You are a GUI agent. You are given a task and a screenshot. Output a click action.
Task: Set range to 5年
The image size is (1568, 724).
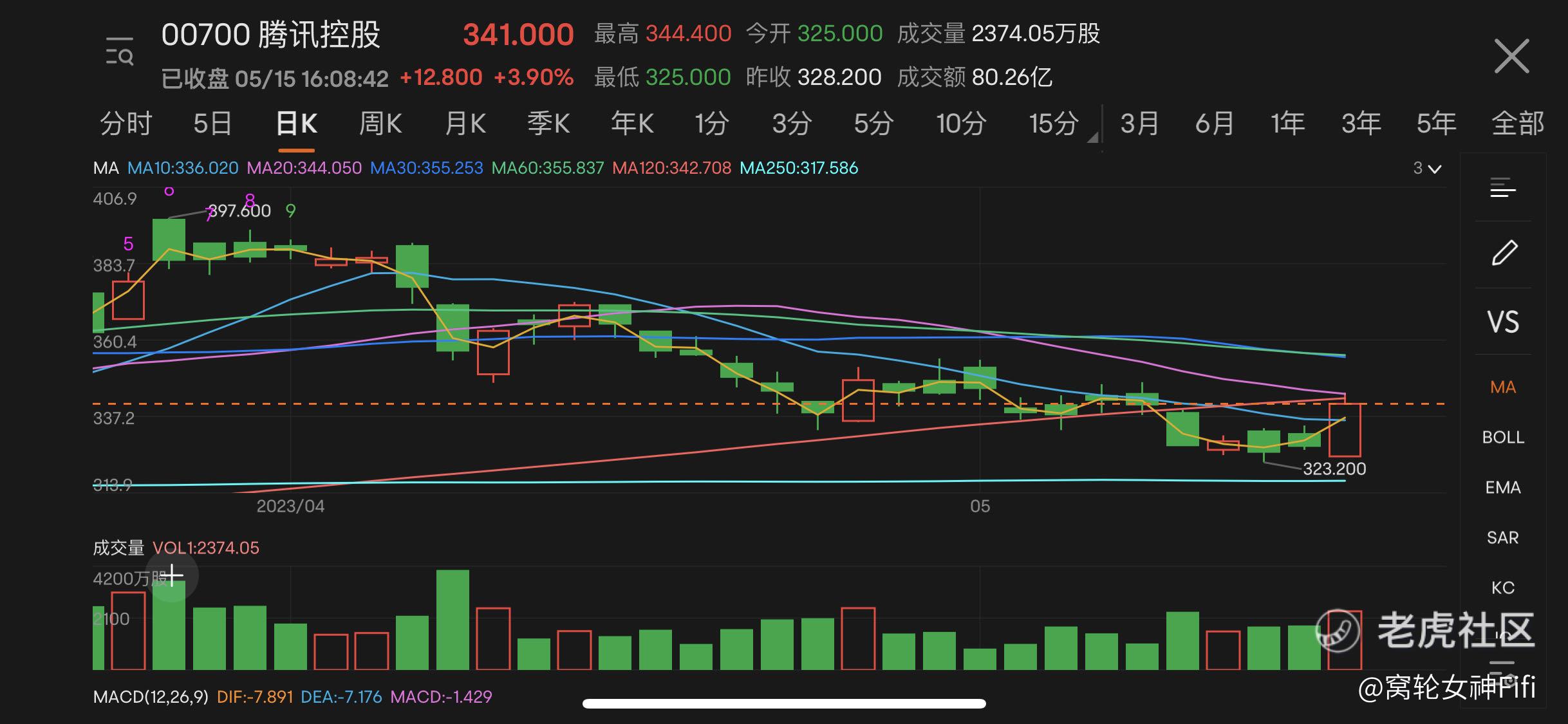(1436, 123)
